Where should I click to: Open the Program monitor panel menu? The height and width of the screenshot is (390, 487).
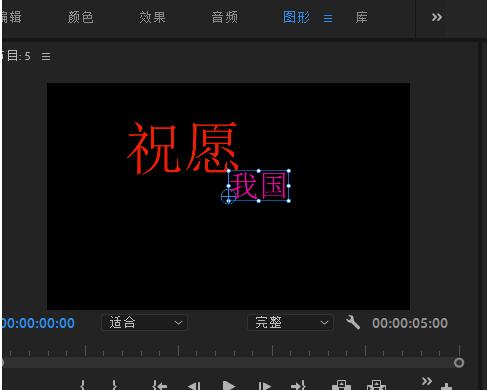click(46, 56)
